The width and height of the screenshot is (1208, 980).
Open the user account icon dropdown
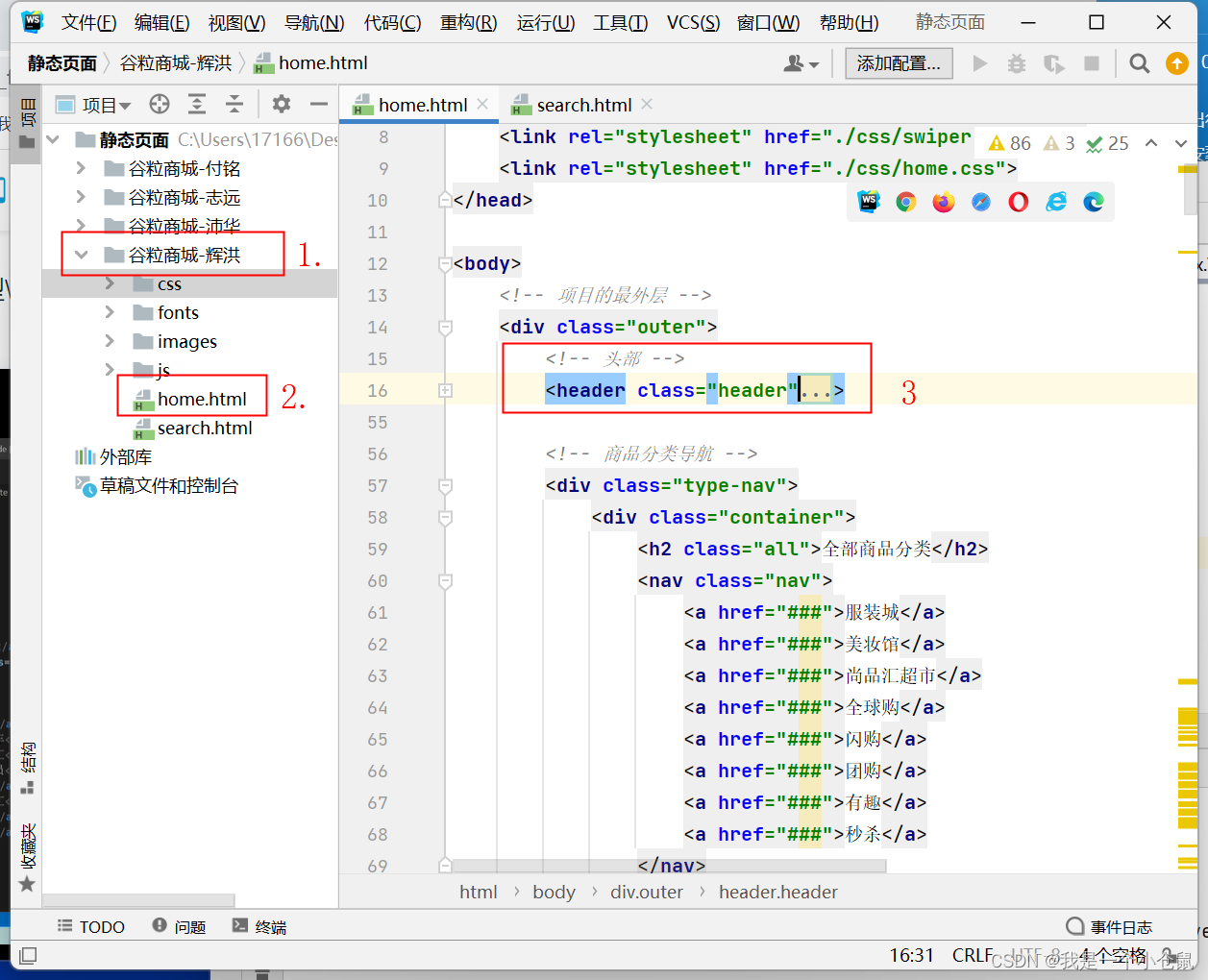801,63
